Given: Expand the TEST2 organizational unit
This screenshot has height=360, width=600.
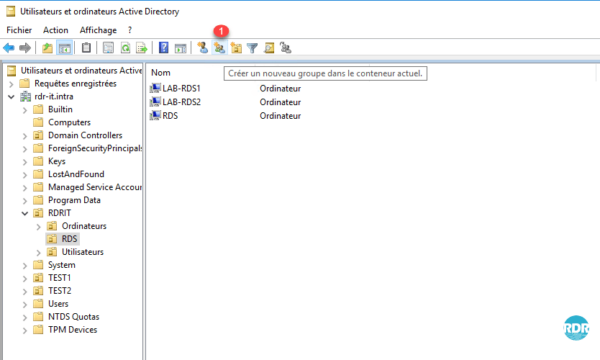Looking at the screenshot, I should (x=25, y=292).
